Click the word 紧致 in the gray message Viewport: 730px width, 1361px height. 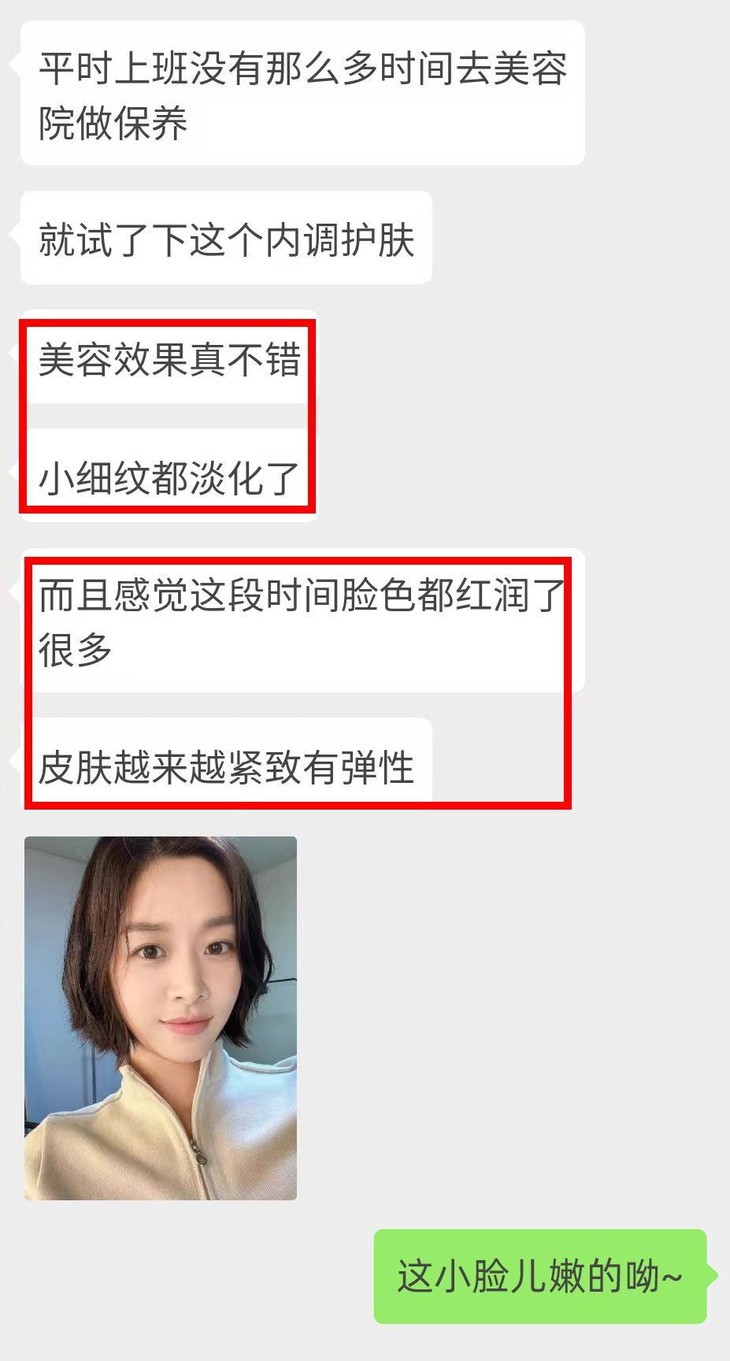(x=264, y=767)
